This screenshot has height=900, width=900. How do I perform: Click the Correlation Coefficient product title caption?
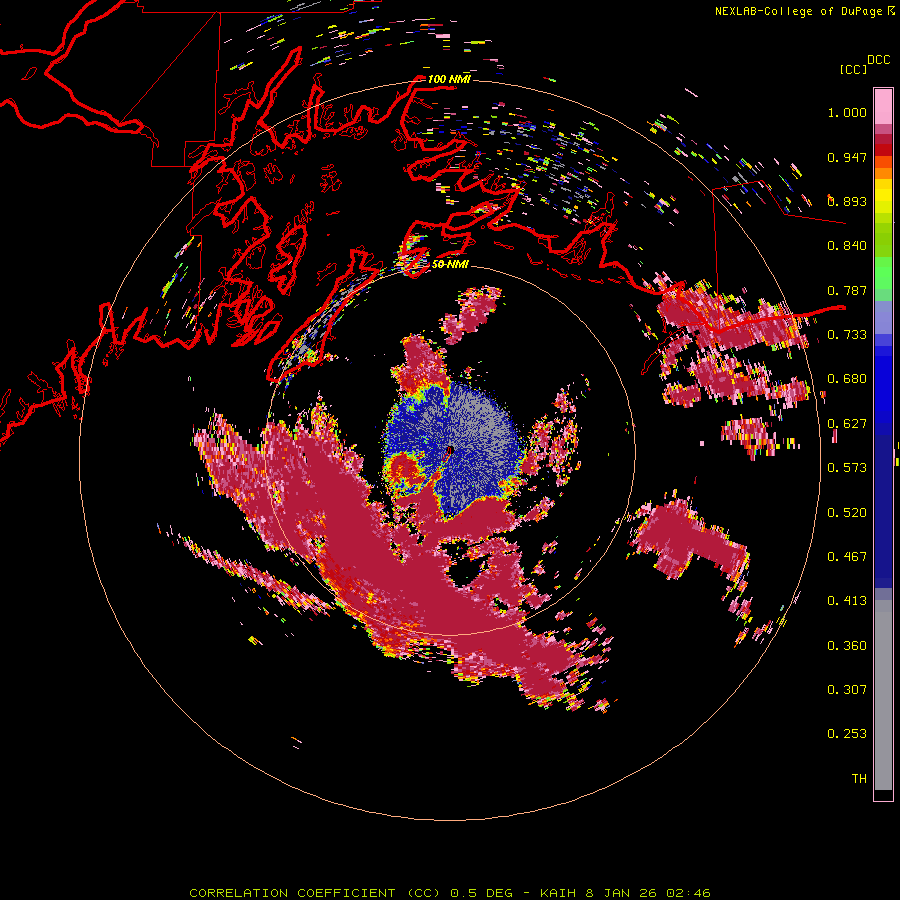[x=449, y=893]
